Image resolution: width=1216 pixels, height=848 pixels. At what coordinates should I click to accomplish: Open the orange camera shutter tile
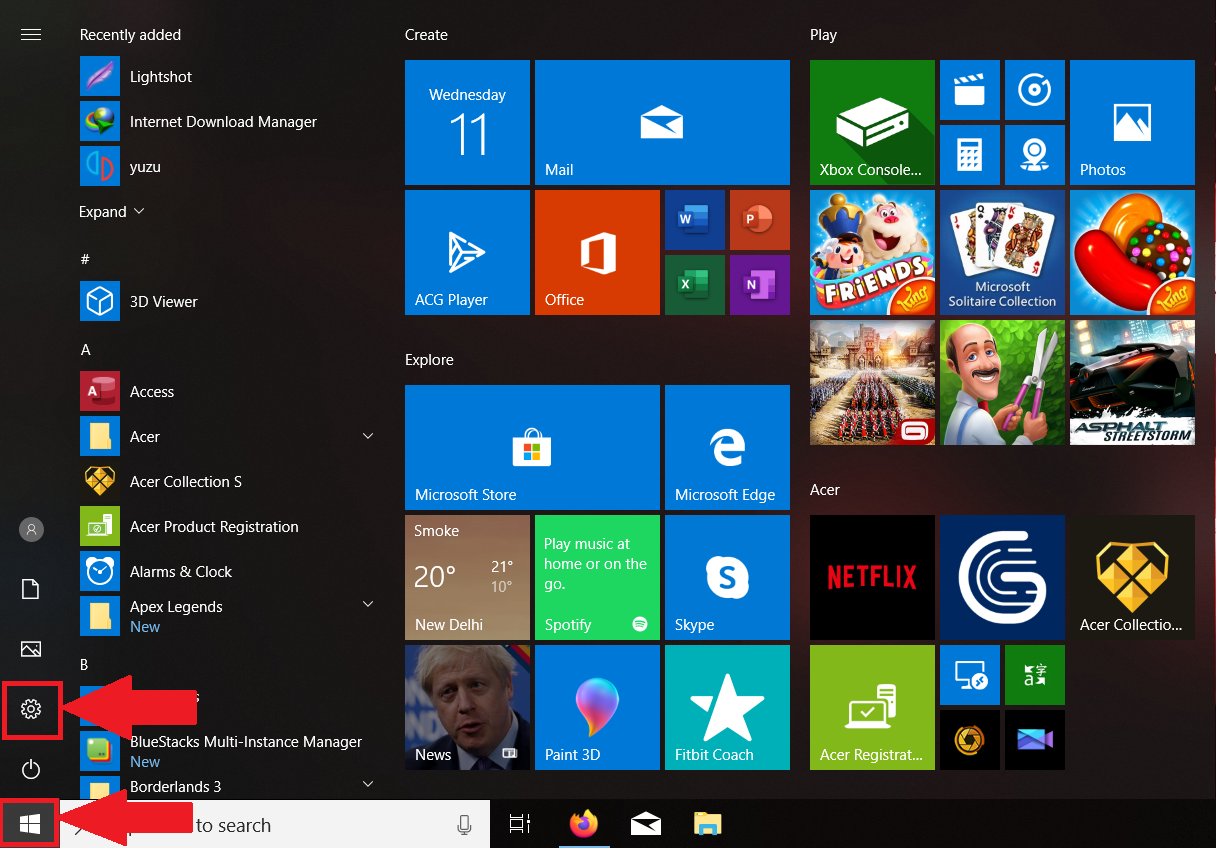point(970,740)
